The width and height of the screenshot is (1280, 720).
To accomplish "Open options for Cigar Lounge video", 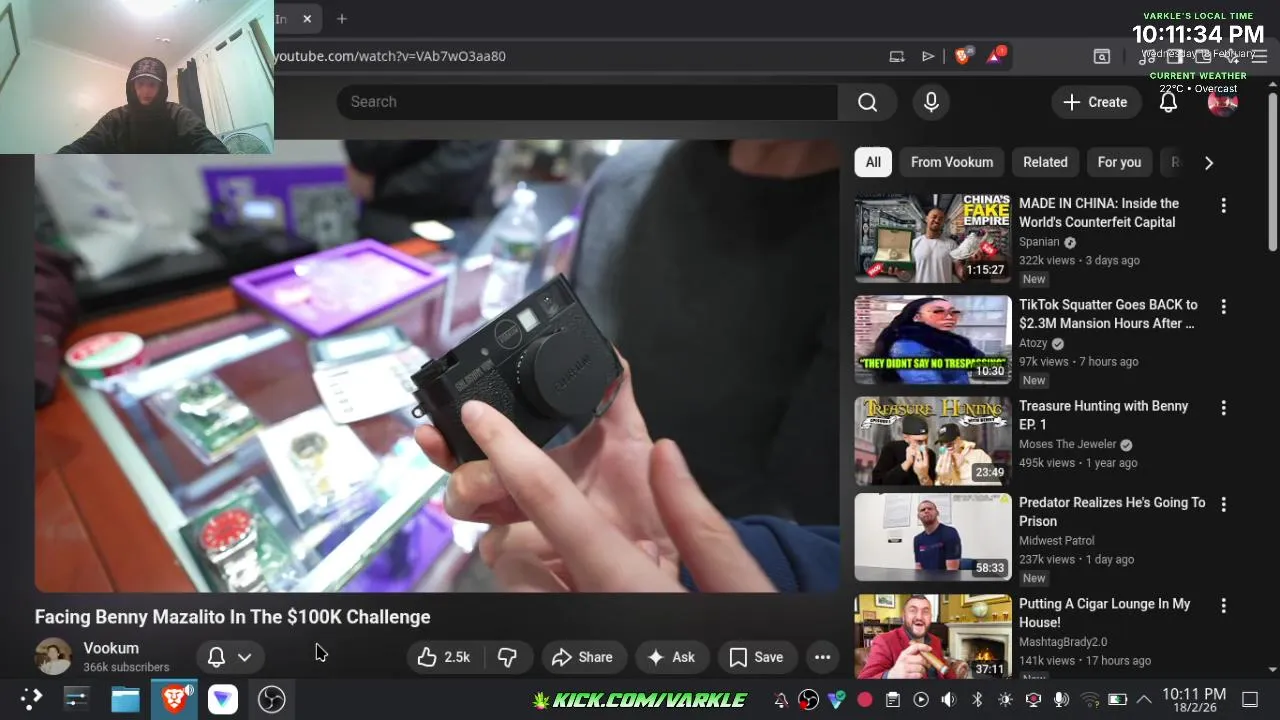I will (x=1223, y=605).
